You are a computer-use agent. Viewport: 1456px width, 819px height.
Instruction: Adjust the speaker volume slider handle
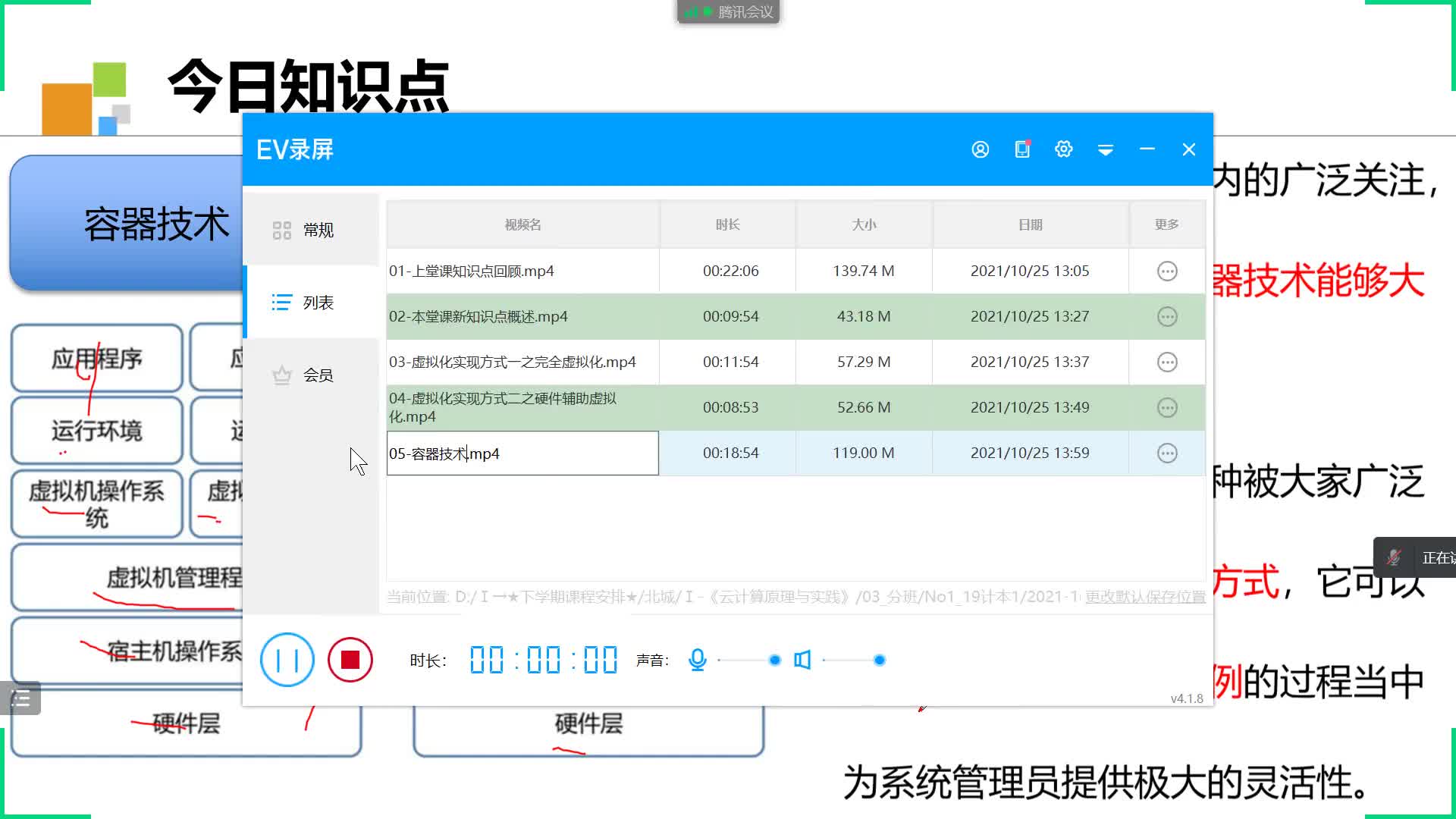pyautogui.click(x=880, y=661)
